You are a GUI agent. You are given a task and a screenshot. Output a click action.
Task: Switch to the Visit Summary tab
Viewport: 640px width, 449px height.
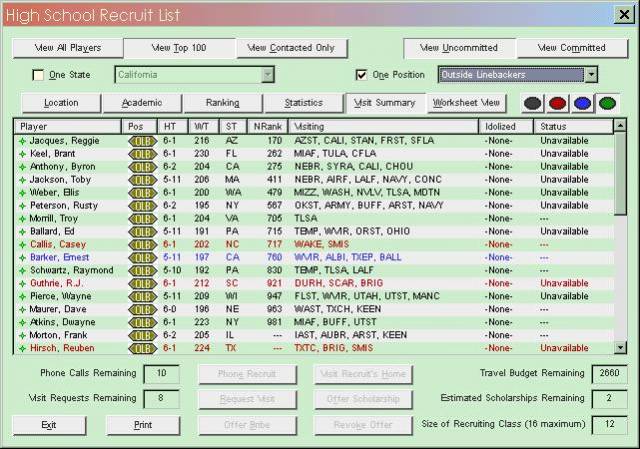point(384,103)
